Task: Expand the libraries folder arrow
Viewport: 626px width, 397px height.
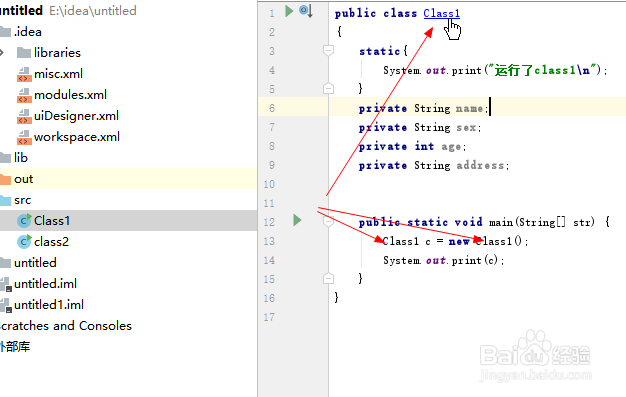Action: pos(2,52)
